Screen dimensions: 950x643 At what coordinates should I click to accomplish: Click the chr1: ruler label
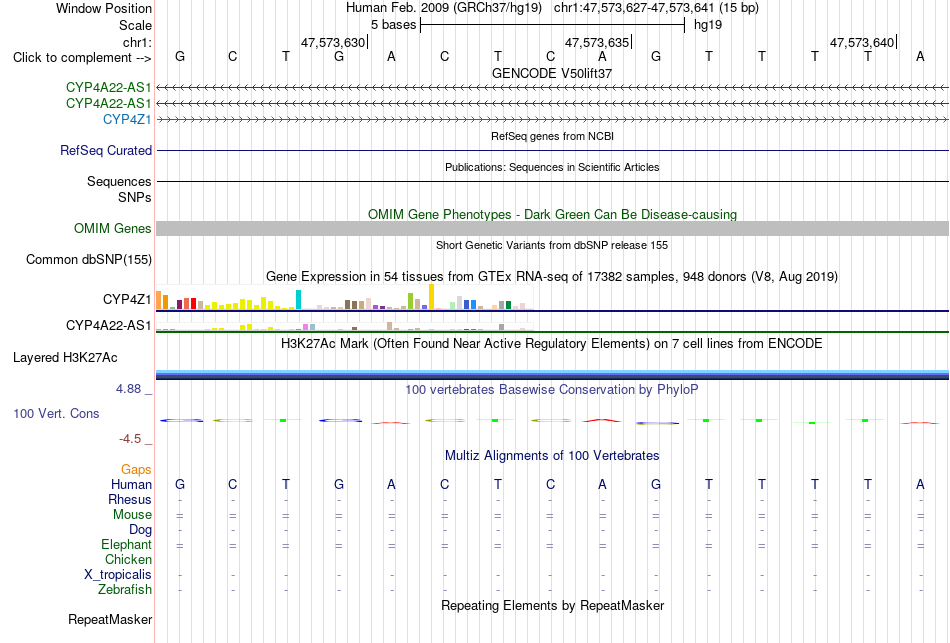137,42
